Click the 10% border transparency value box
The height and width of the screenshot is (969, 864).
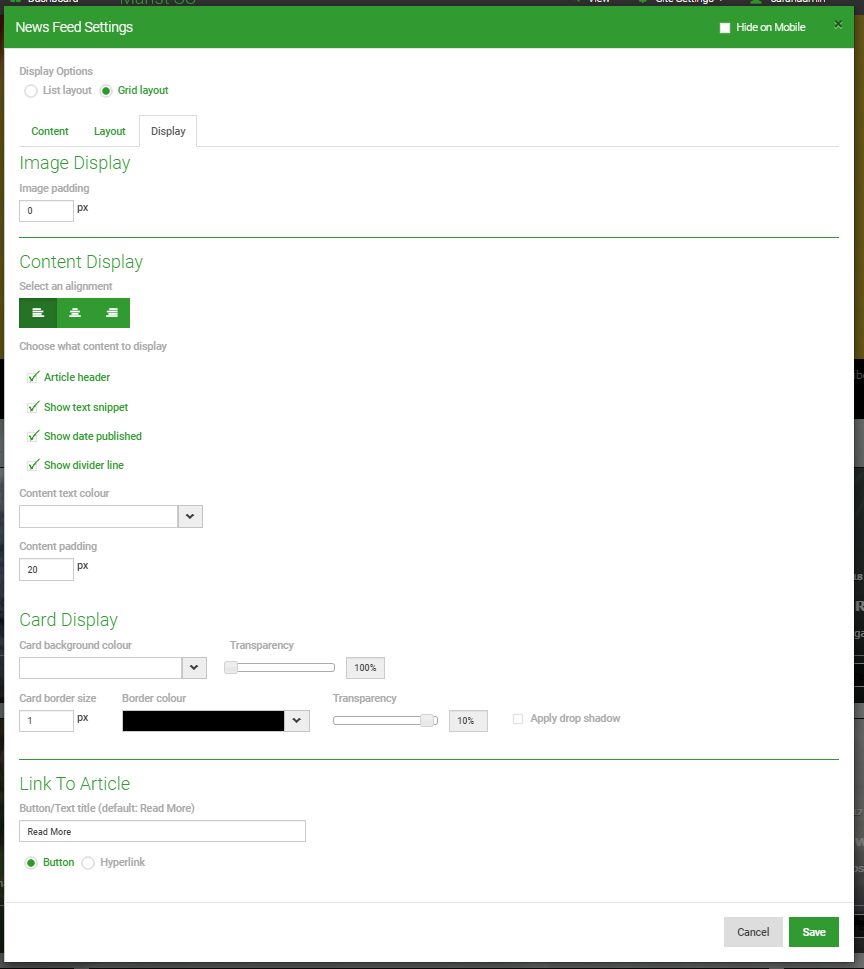click(x=468, y=721)
